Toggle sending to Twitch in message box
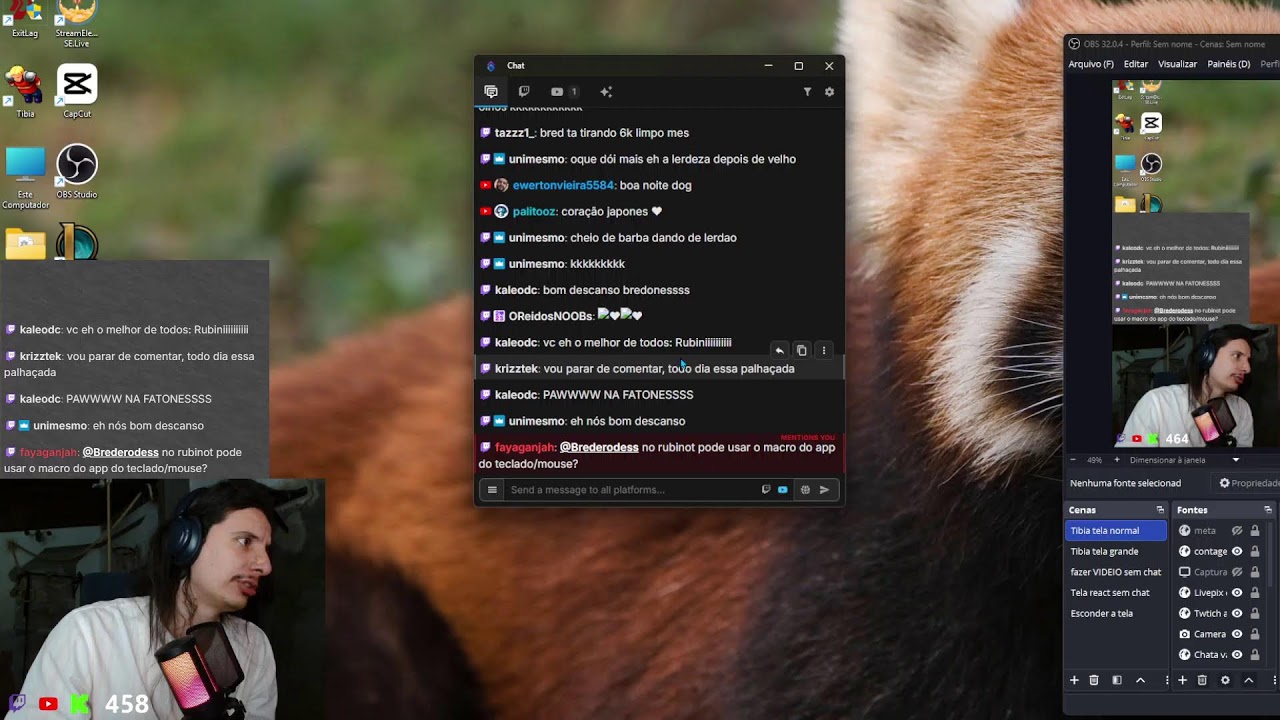 (766, 490)
